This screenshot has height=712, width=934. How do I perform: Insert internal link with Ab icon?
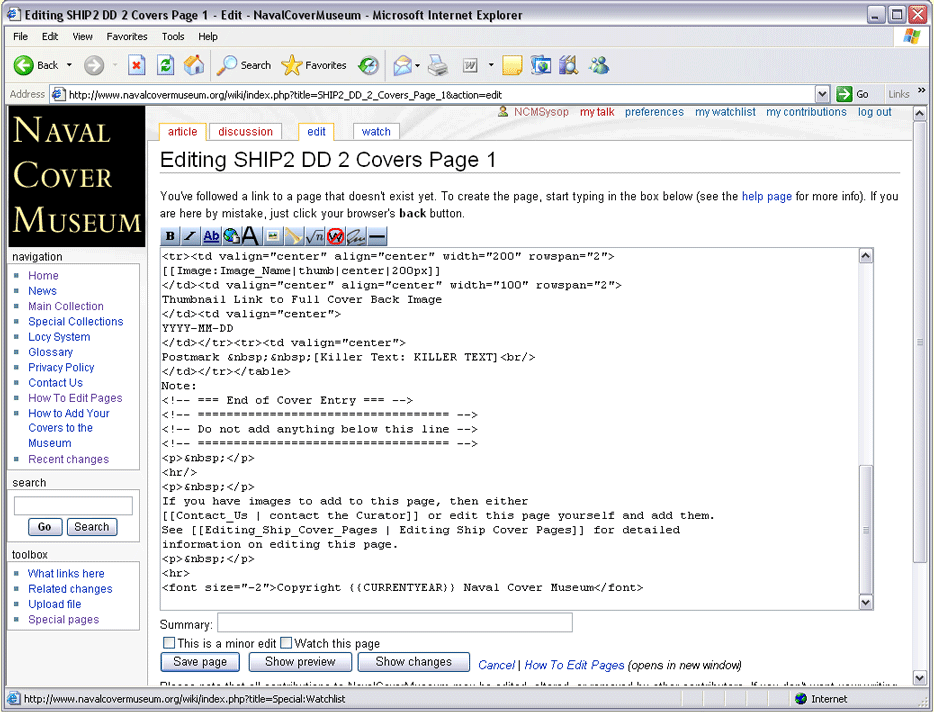[211, 237]
